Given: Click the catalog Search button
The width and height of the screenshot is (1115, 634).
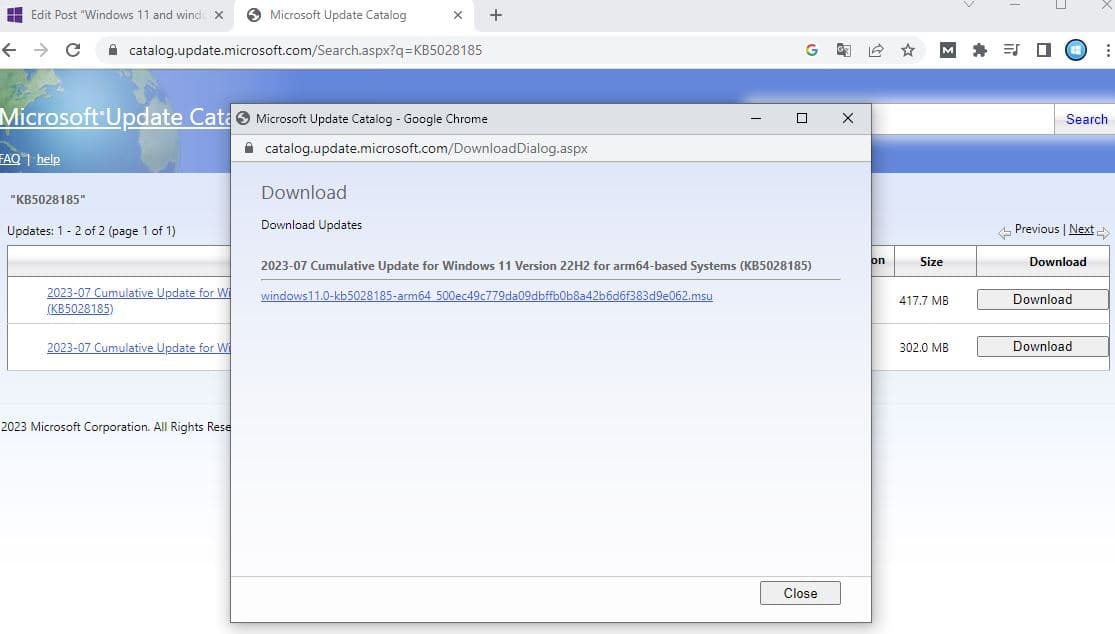Looking at the screenshot, I should (1085, 119).
